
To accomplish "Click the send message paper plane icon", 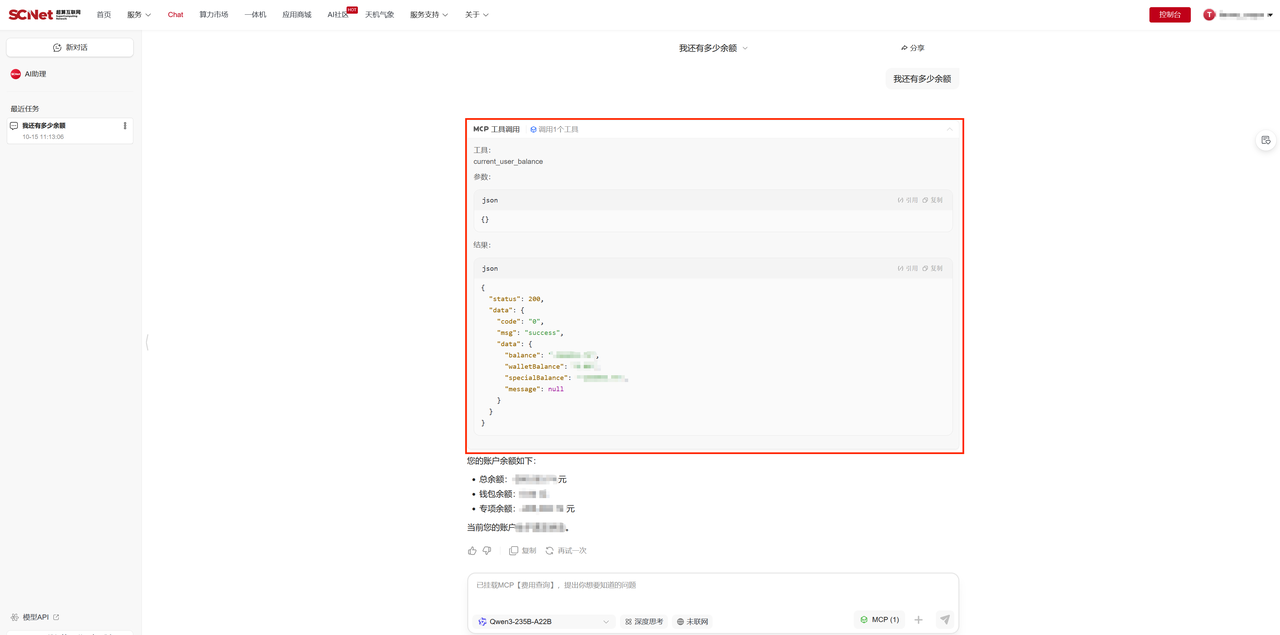I will click(x=944, y=620).
